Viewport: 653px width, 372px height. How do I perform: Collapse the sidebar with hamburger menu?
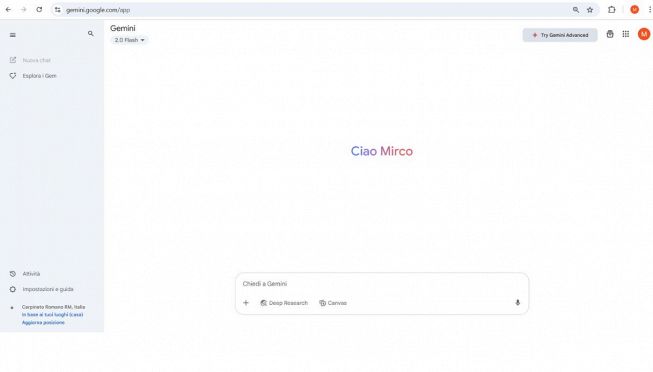tap(12, 35)
